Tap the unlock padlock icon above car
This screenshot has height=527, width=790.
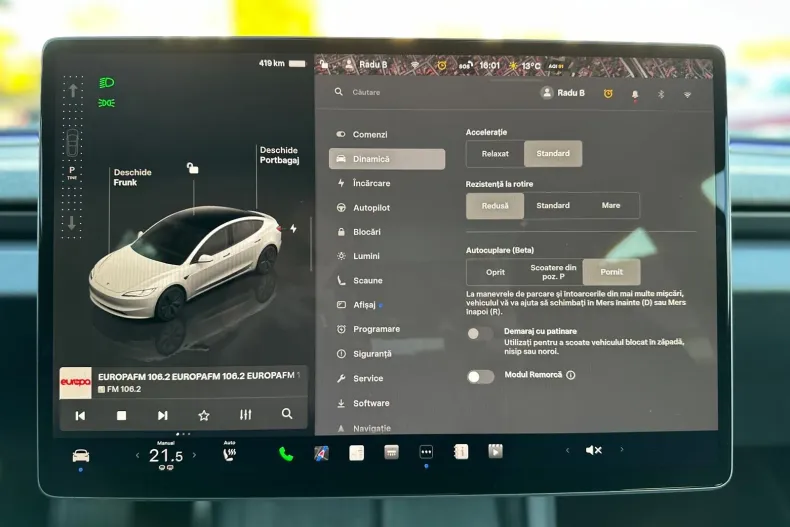(x=192, y=168)
